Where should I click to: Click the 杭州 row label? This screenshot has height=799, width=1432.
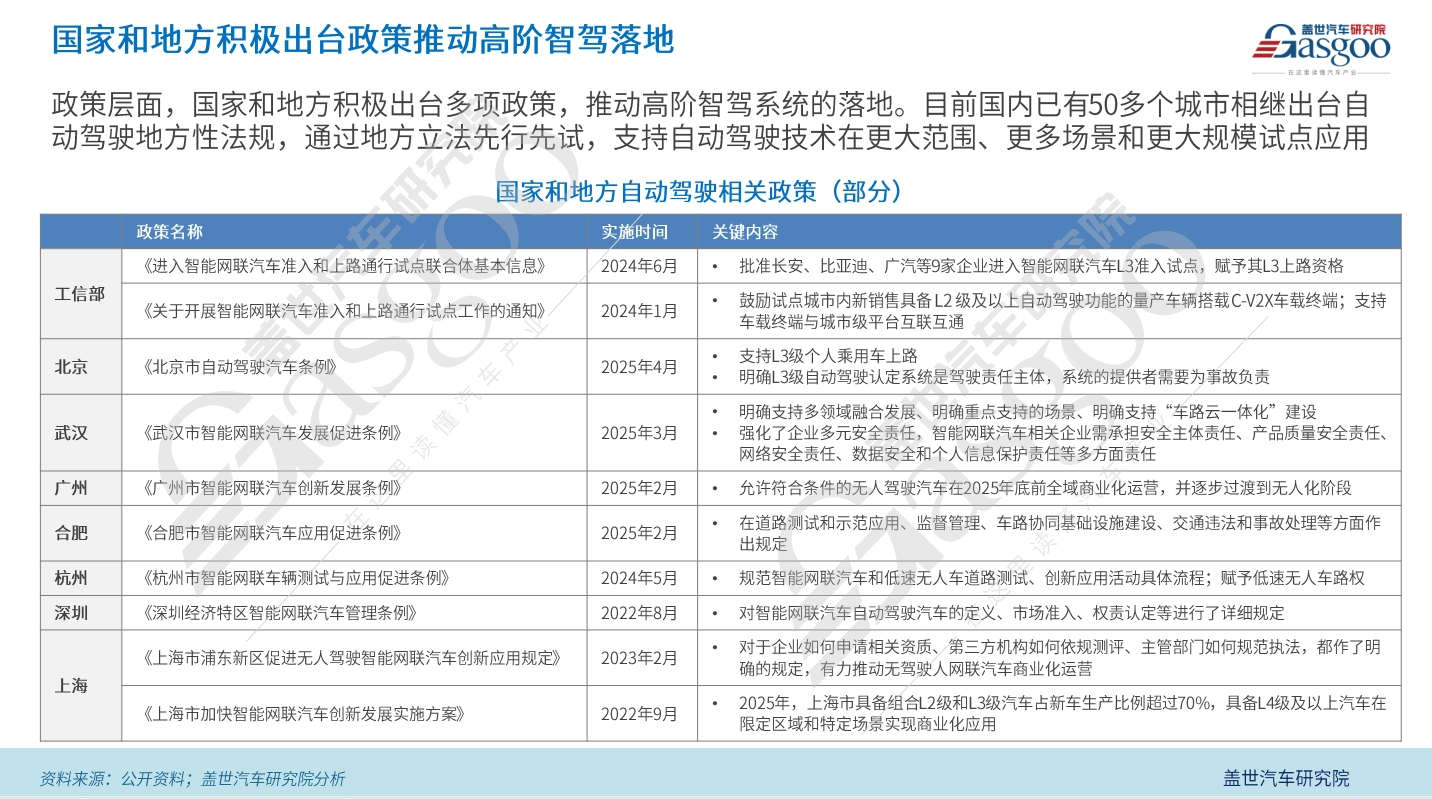coord(71,578)
